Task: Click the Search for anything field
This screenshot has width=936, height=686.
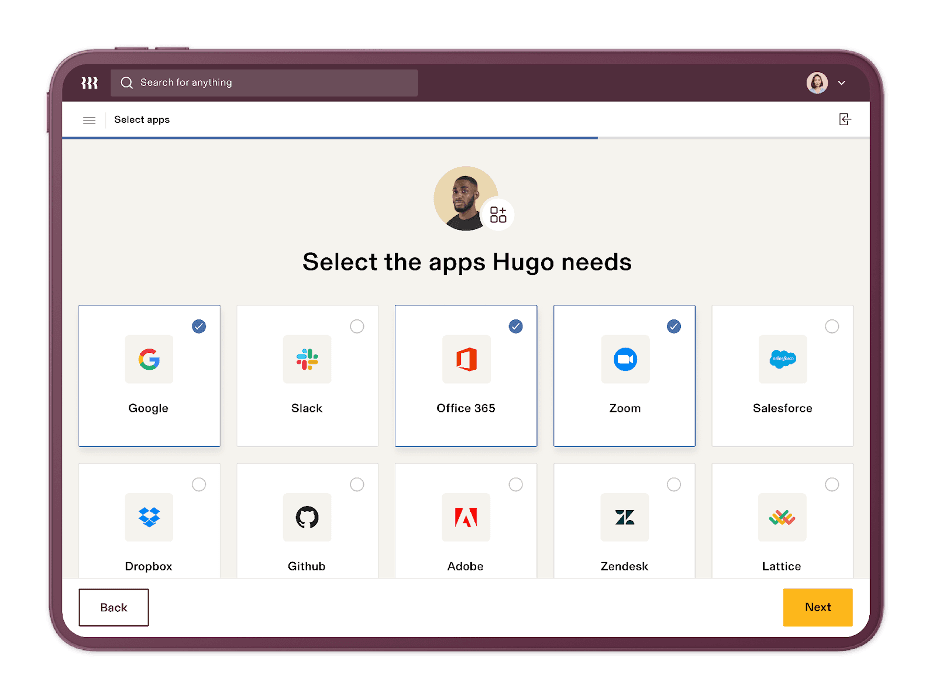Action: [264, 83]
